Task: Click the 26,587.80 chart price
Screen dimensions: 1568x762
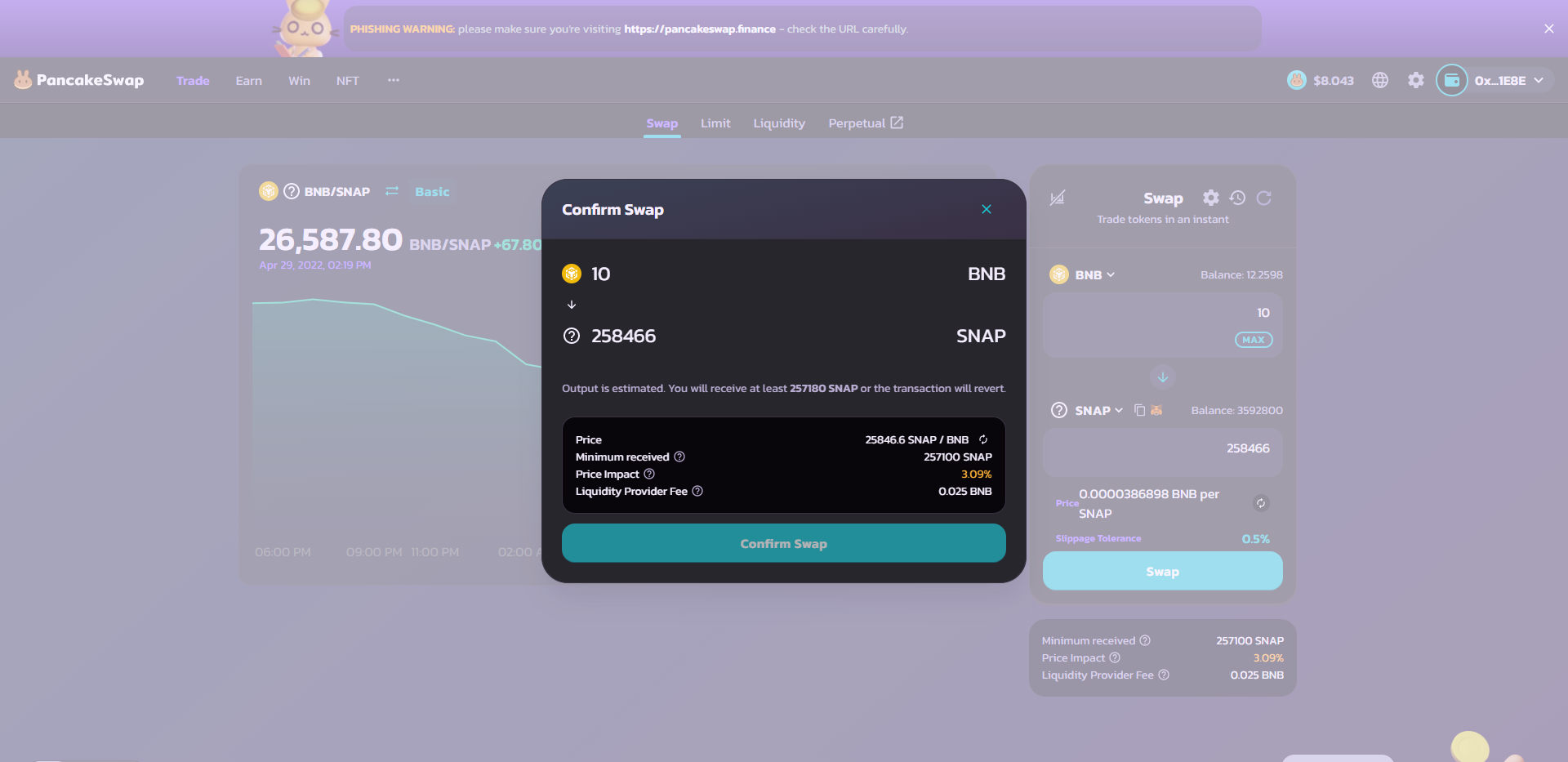Action: (331, 239)
